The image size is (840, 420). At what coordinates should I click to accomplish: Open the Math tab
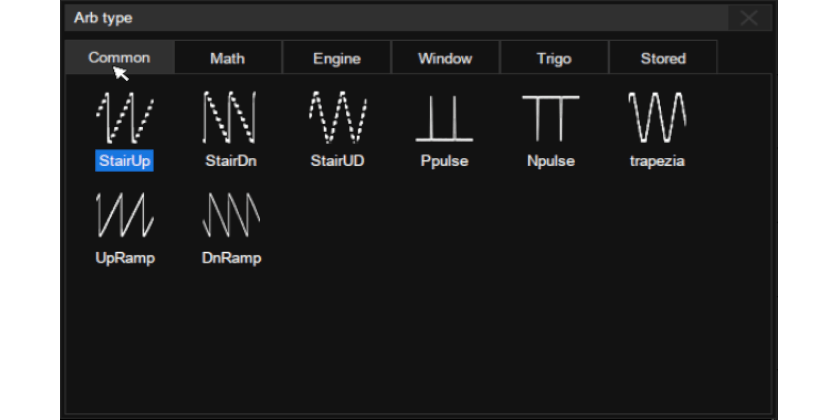227,59
